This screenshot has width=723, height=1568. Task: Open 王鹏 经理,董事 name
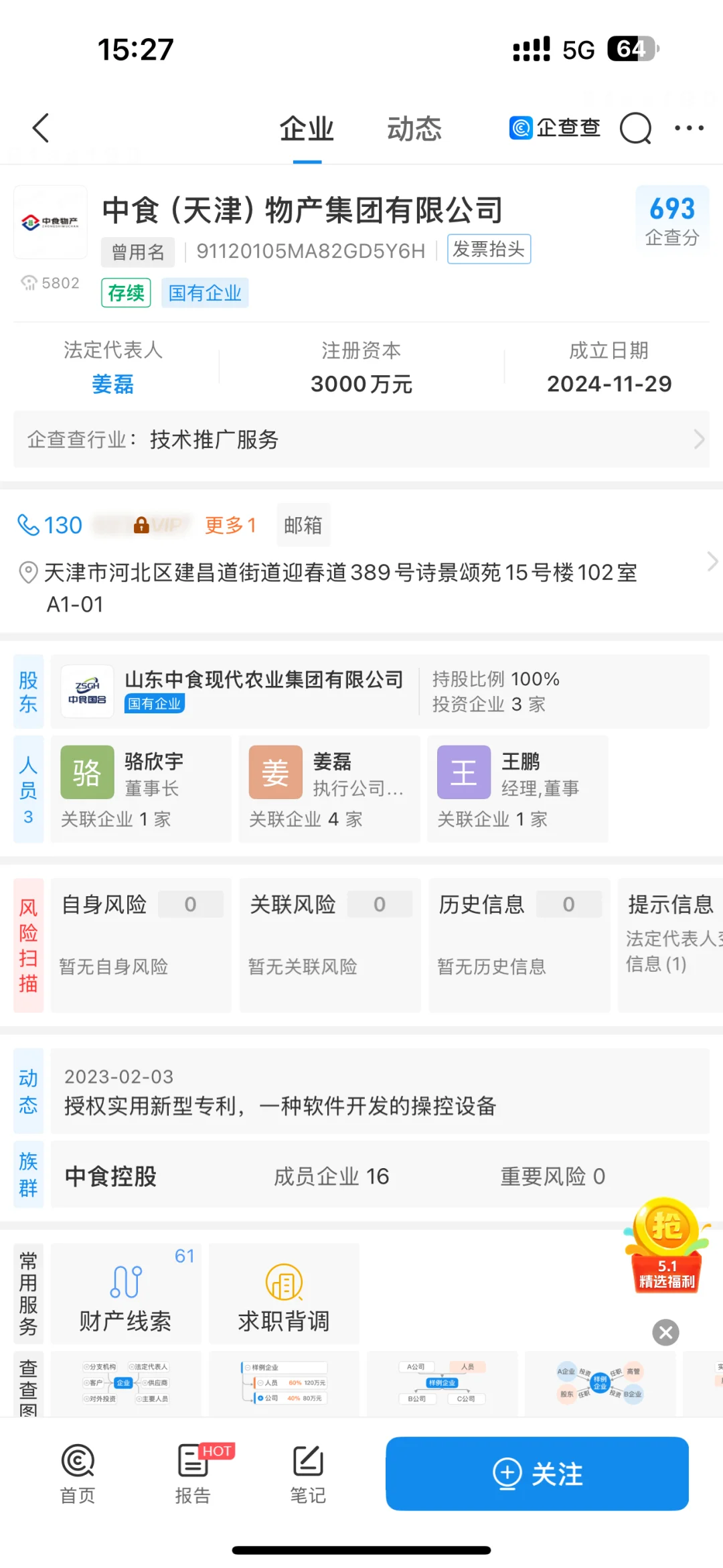click(x=521, y=762)
